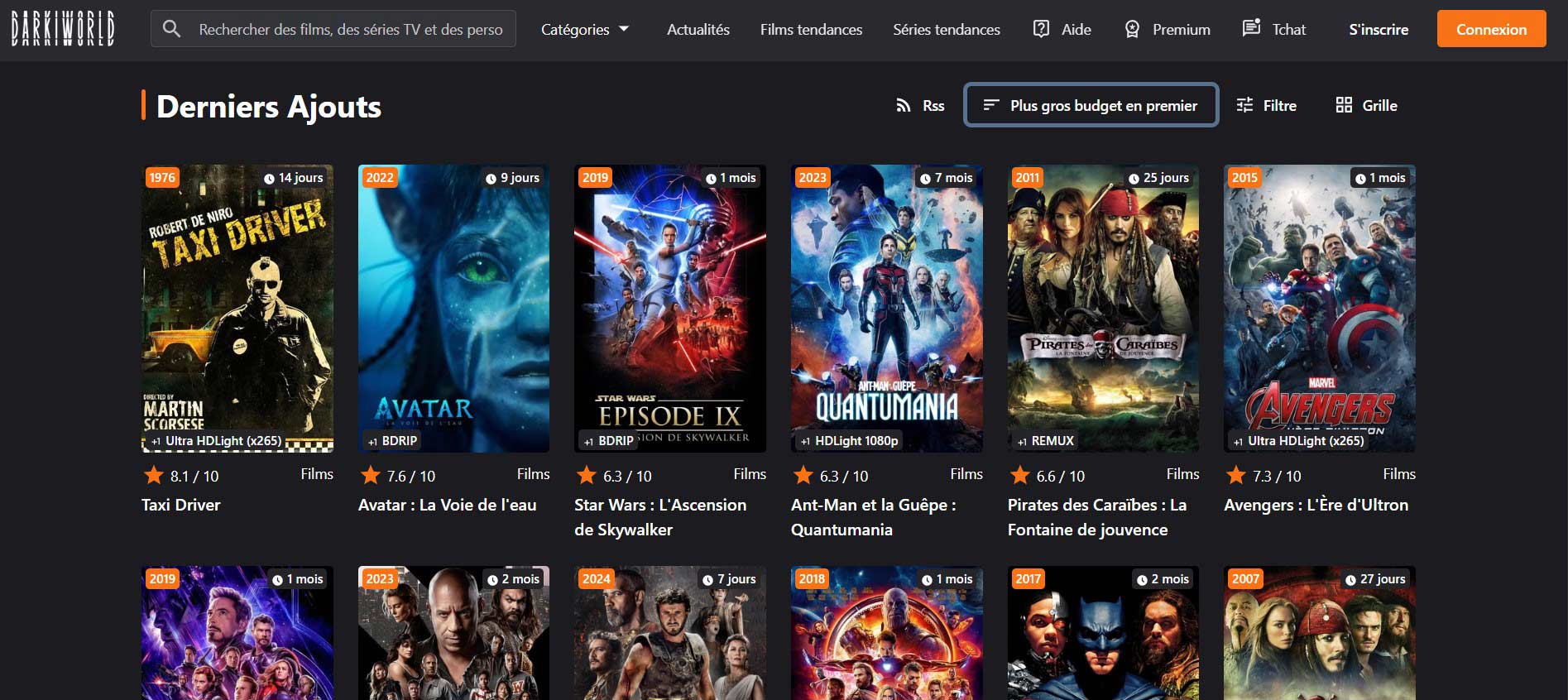This screenshot has width=1568, height=700.
Task: Open the Star Wars Episode IX poster
Action: pos(670,308)
